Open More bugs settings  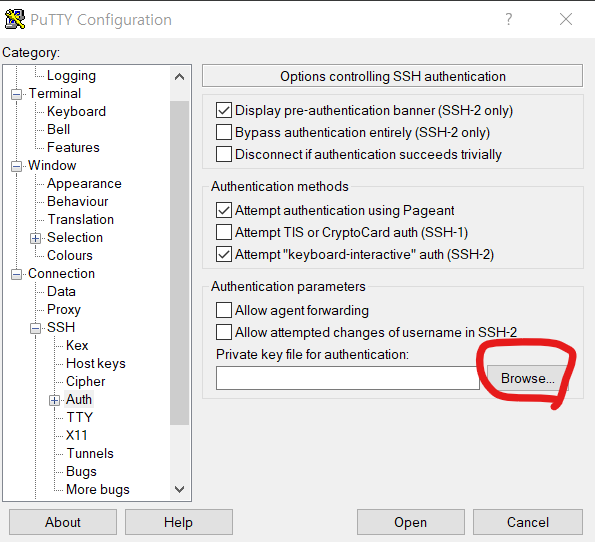click(x=98, y=489)
